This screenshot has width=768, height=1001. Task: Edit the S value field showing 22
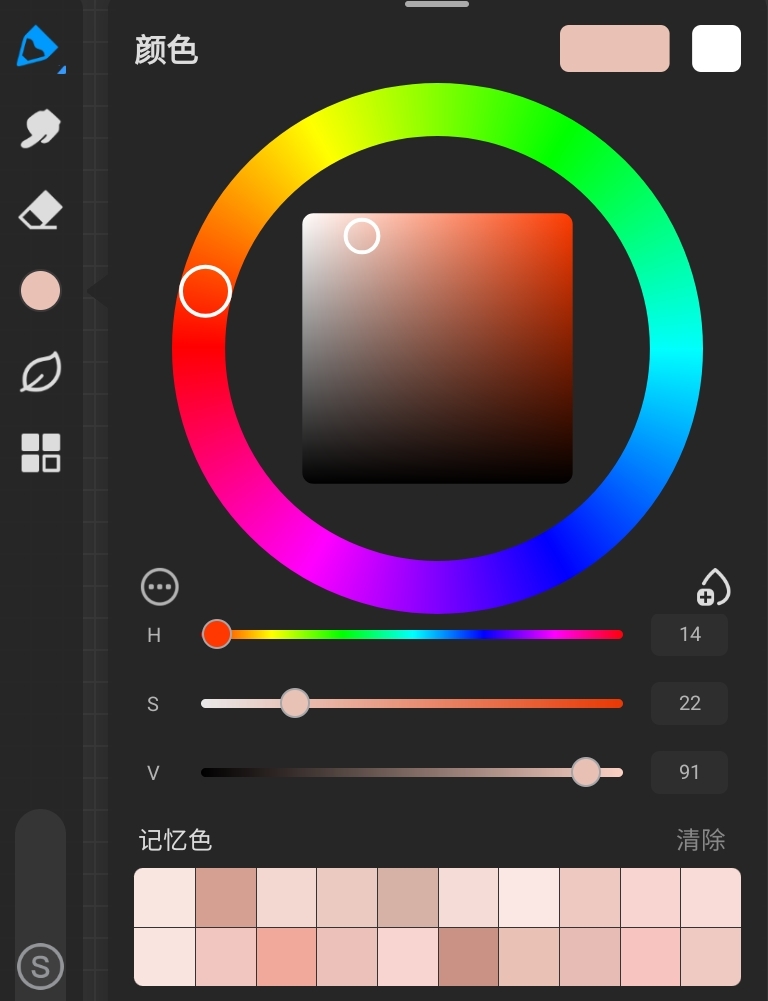pyautogui.click(x=689, y=703)
